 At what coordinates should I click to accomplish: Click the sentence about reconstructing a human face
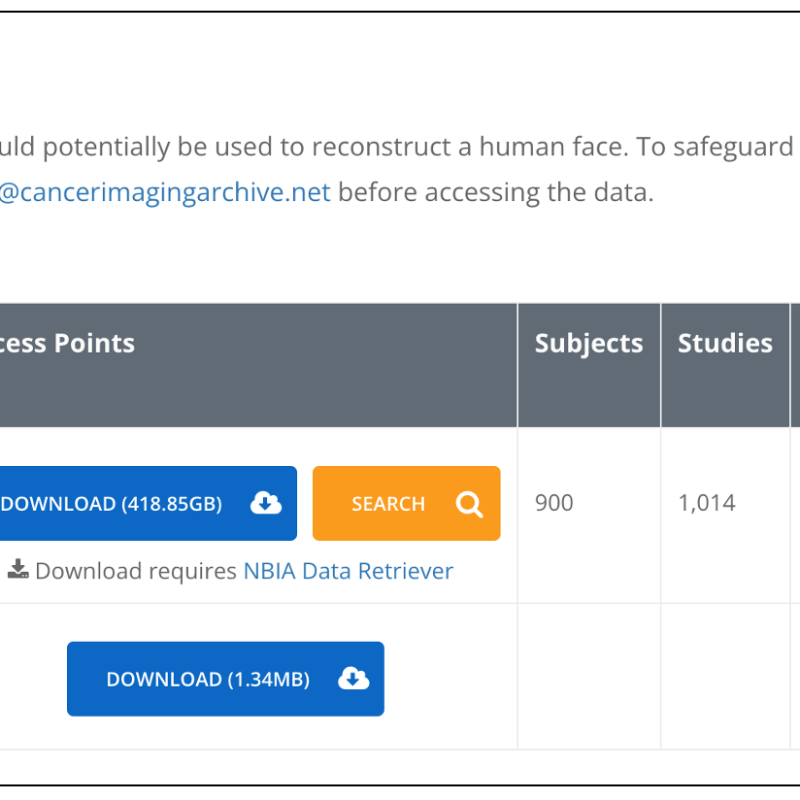pos(396,147)
